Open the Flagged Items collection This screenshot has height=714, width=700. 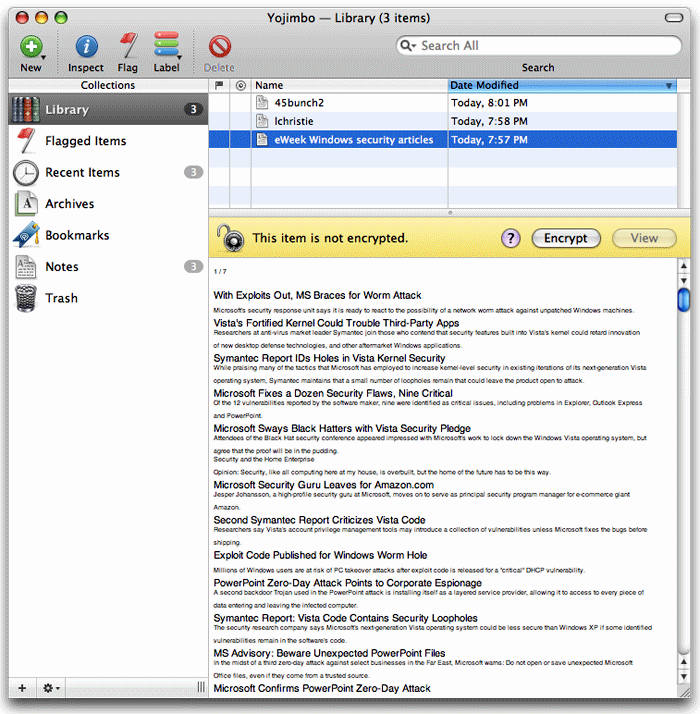pos(108,141)
